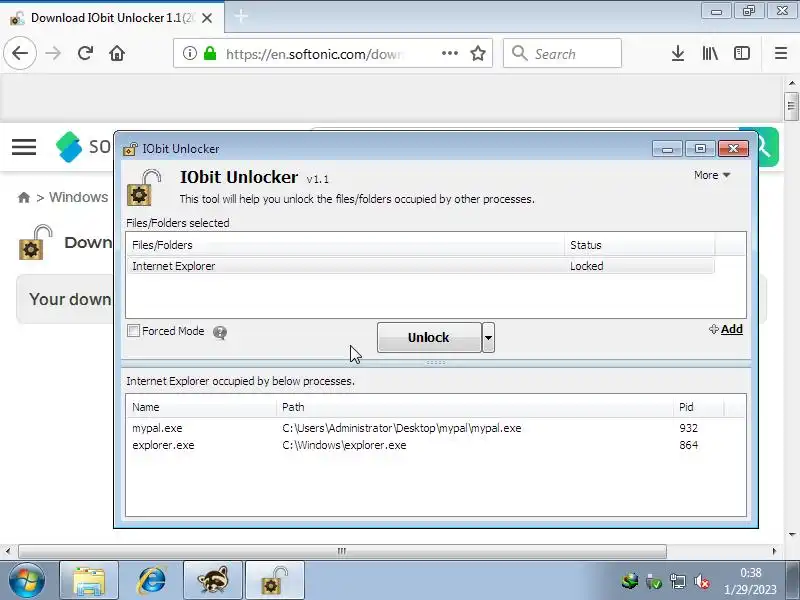Click the Softonic logo
The image size is (800, 600).
[83, 147]
